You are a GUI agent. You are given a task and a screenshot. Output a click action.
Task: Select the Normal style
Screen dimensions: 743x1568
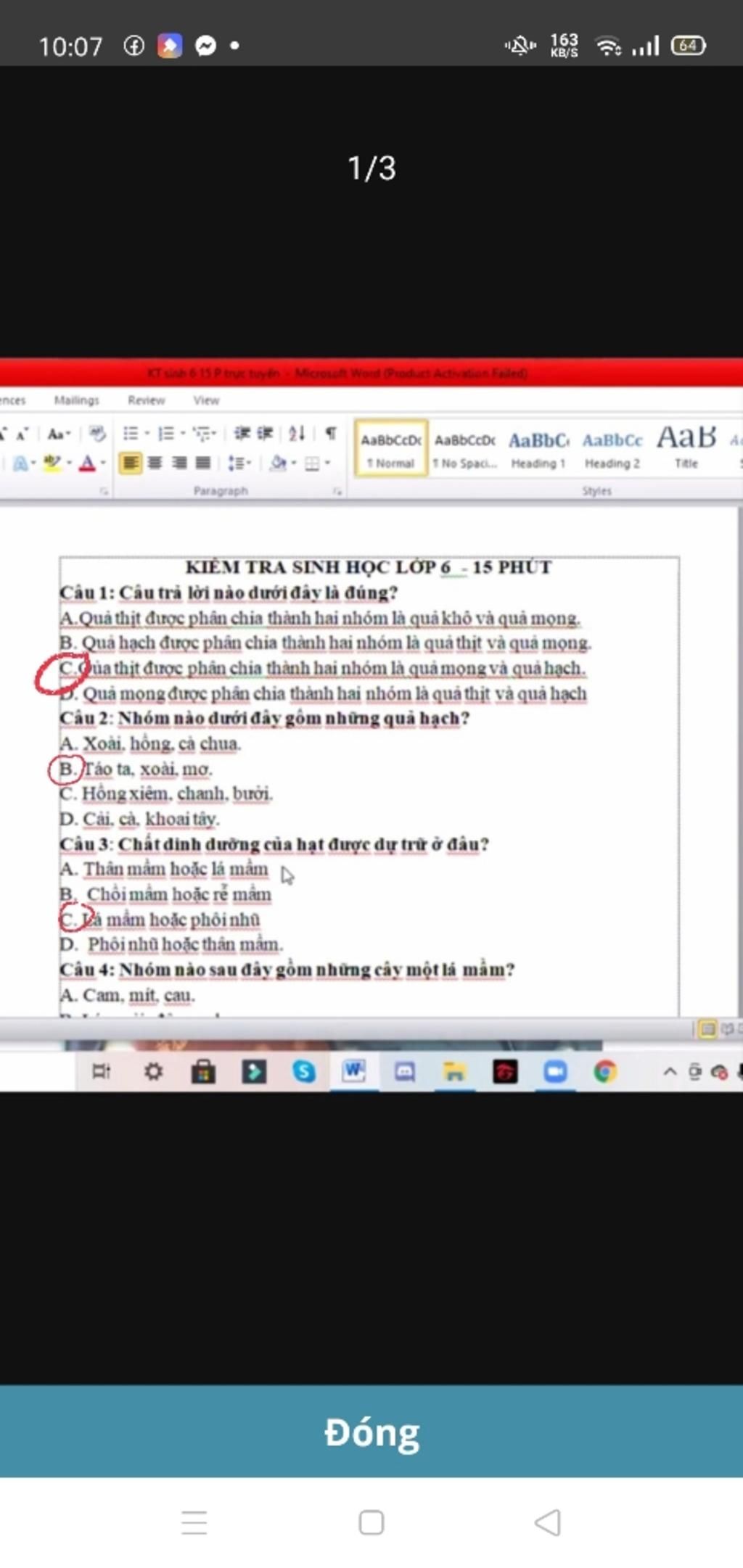pos(391,449)
